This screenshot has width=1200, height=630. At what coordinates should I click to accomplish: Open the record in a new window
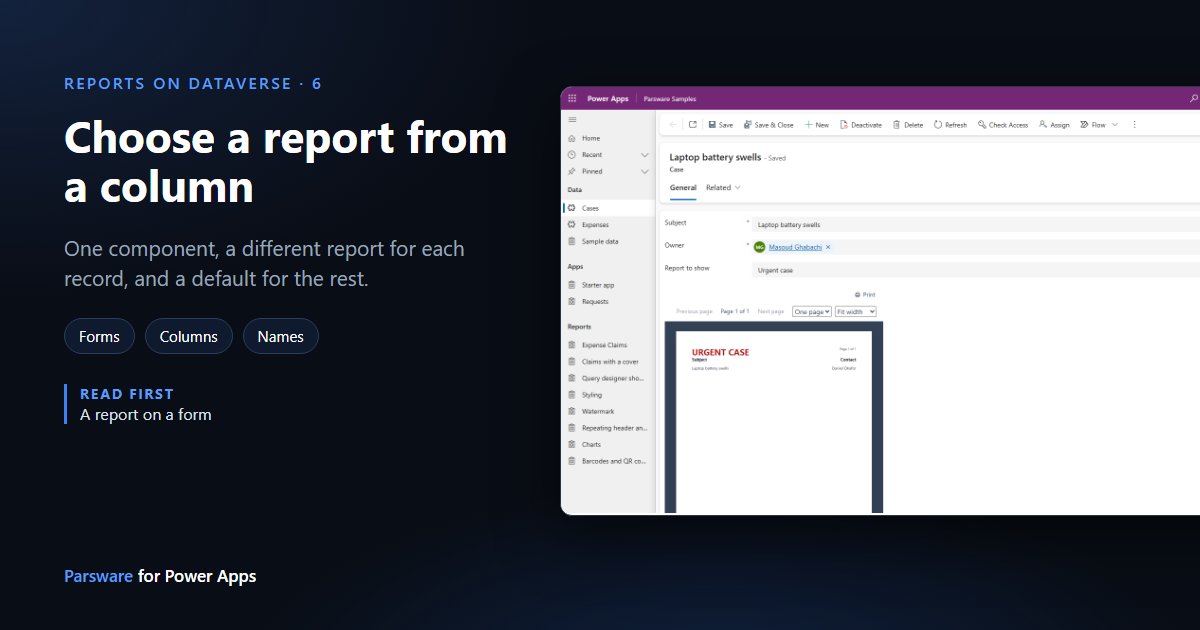(x=692, y=125)
